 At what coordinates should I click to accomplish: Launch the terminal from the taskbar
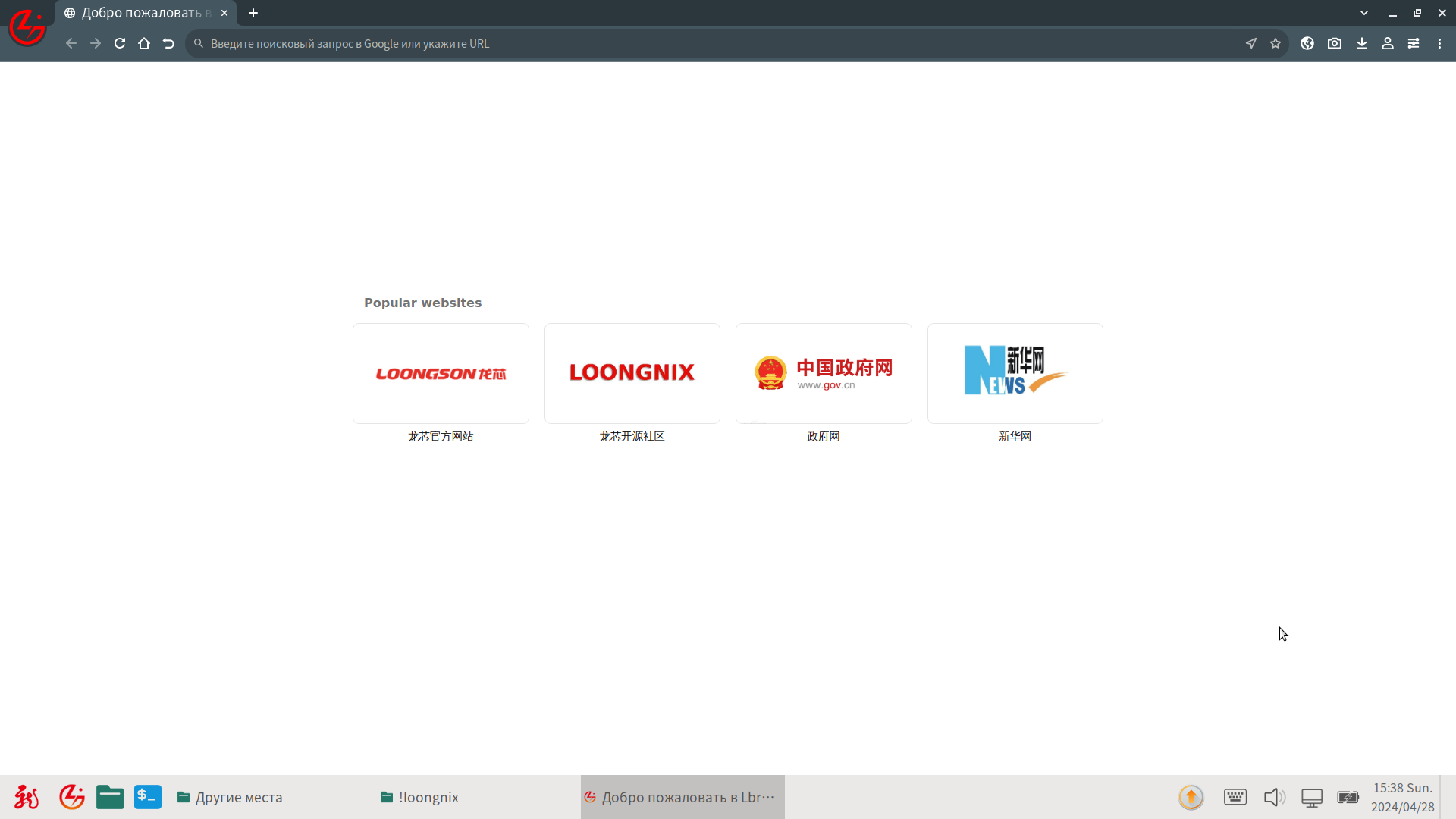point(148,797)
